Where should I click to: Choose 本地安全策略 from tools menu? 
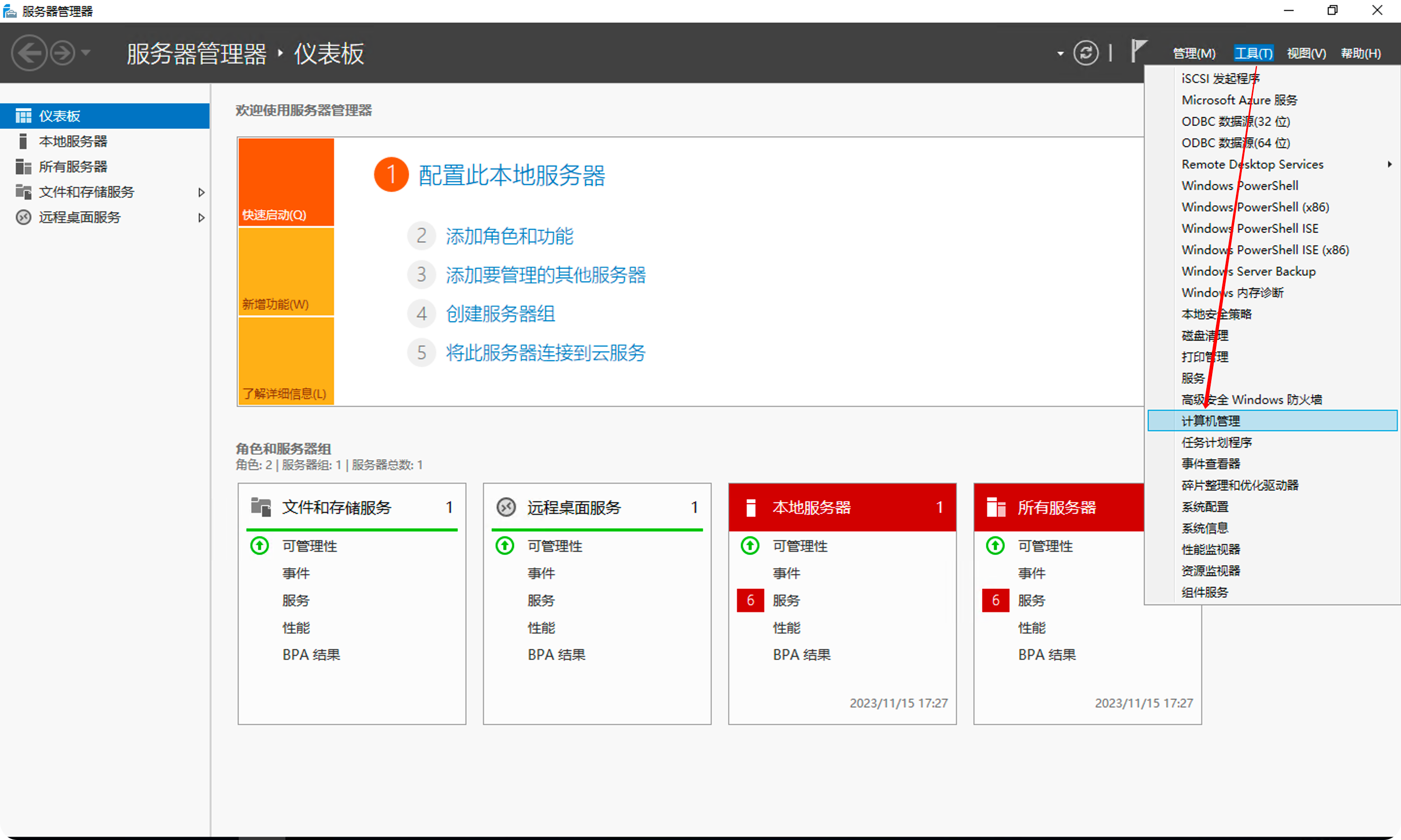[1272, 314]
